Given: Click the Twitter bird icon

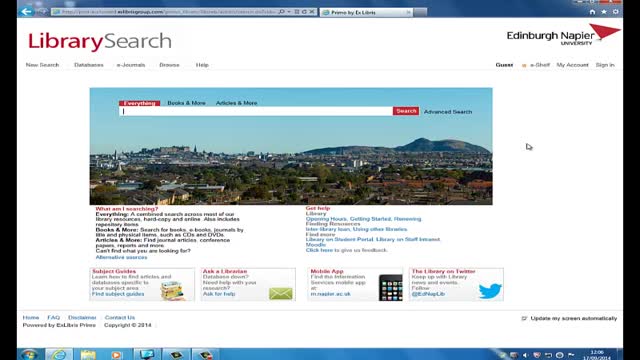Looking at the screenshot, I should (490, 291).
